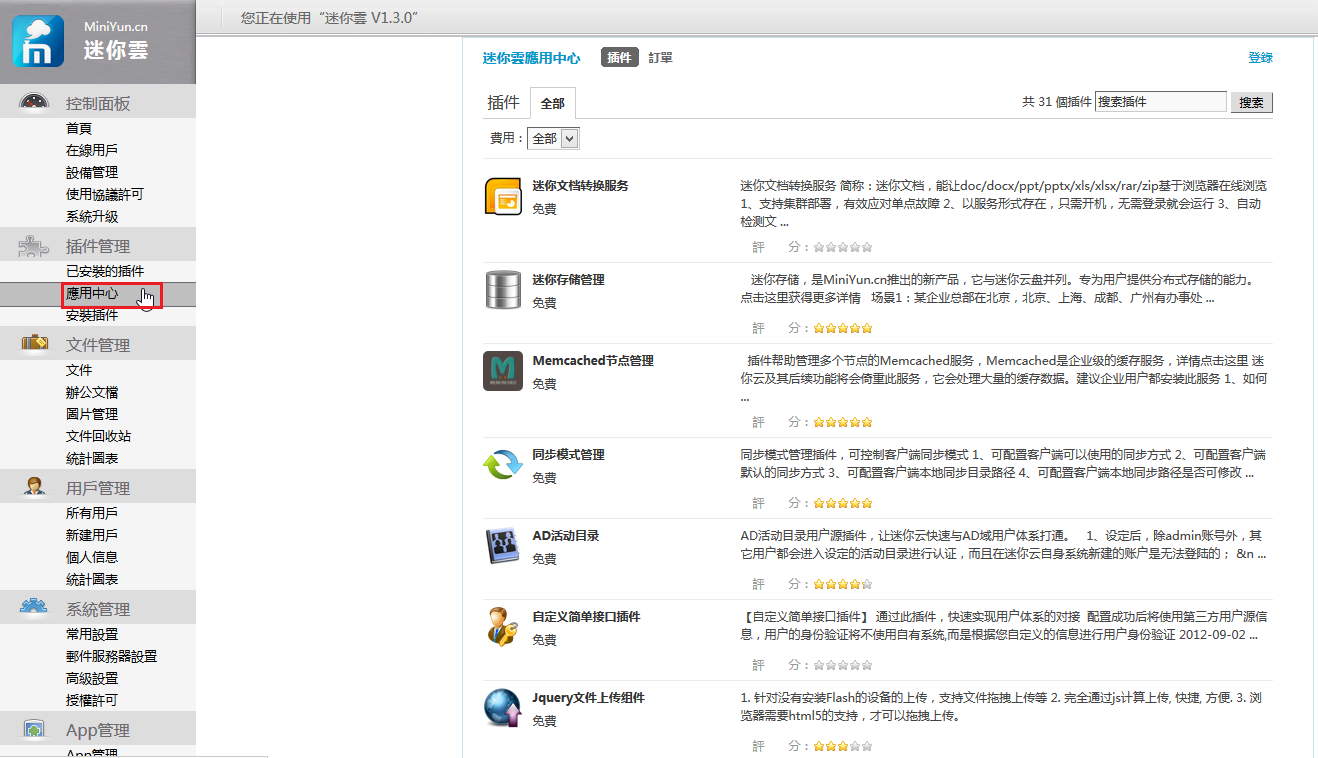Click the 迷你文档转换服务 plugin icon
Image resolution: width=1318 pixels, height=758 pixels.
tap(503, 196)
